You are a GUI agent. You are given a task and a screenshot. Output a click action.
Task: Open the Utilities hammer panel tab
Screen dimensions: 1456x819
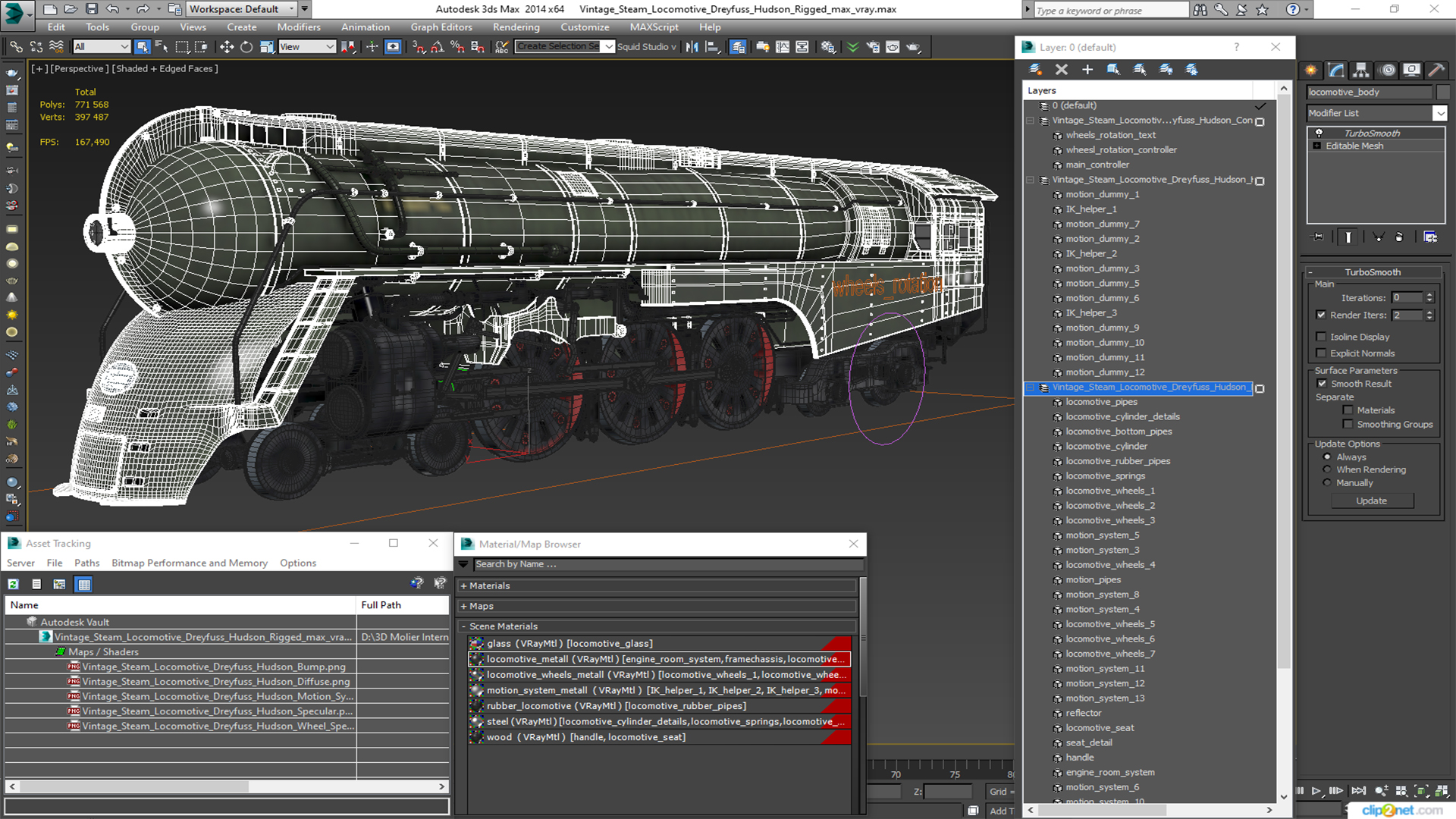pyautogui.click(x=1436, y=70)
